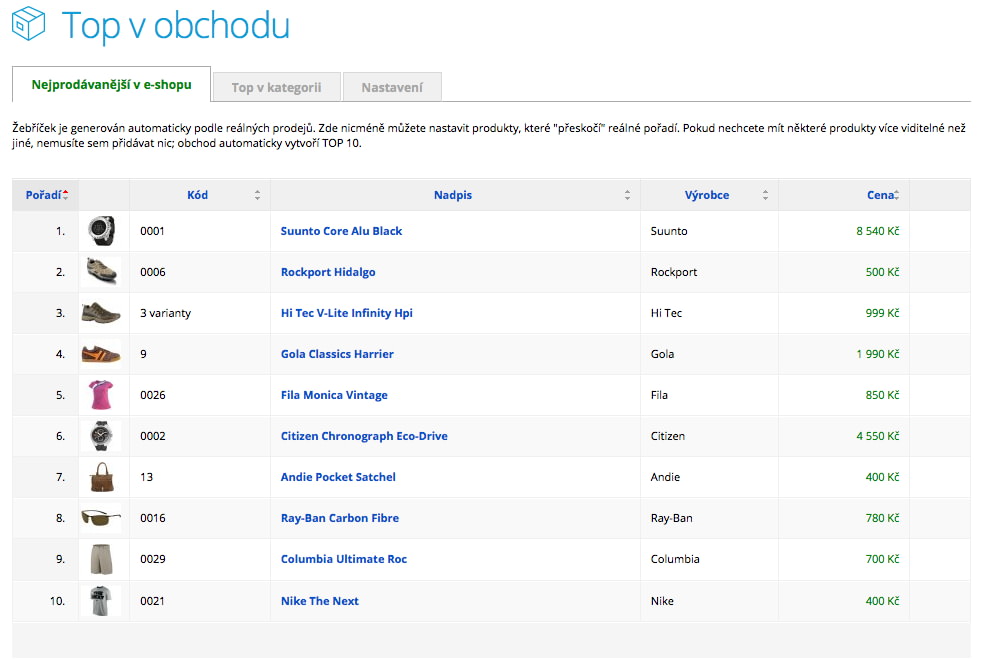Click the price 780 Kč
Image resolution: width=985 pixels, height=660 pixels.
click(882, 518)
